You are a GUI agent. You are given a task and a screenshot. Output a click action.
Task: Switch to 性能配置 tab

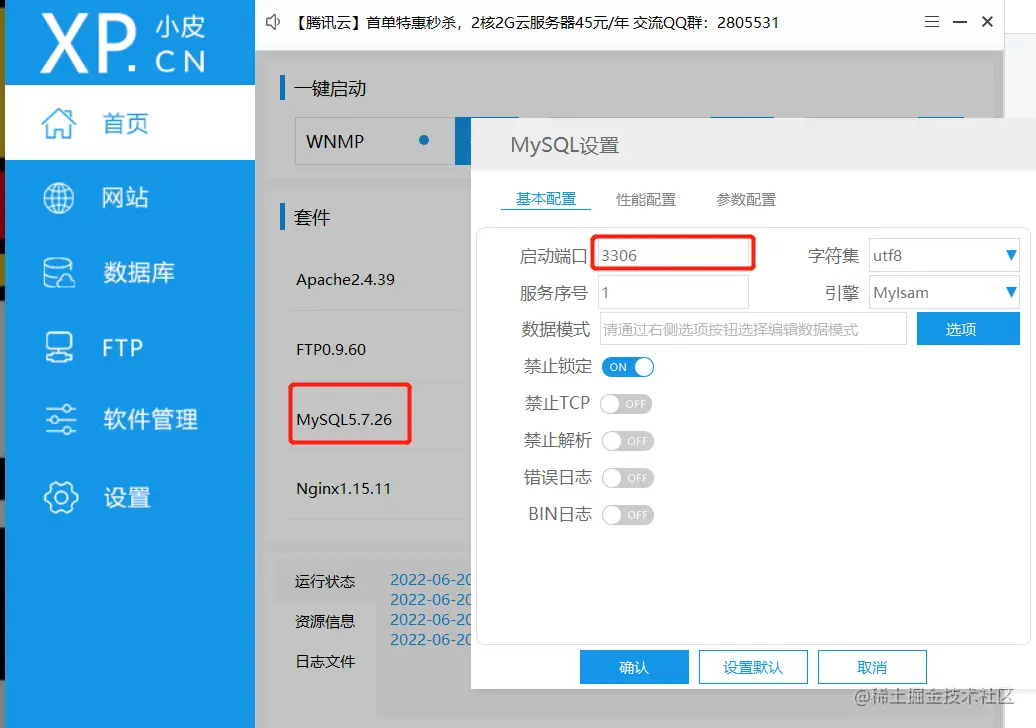[646, 200]
